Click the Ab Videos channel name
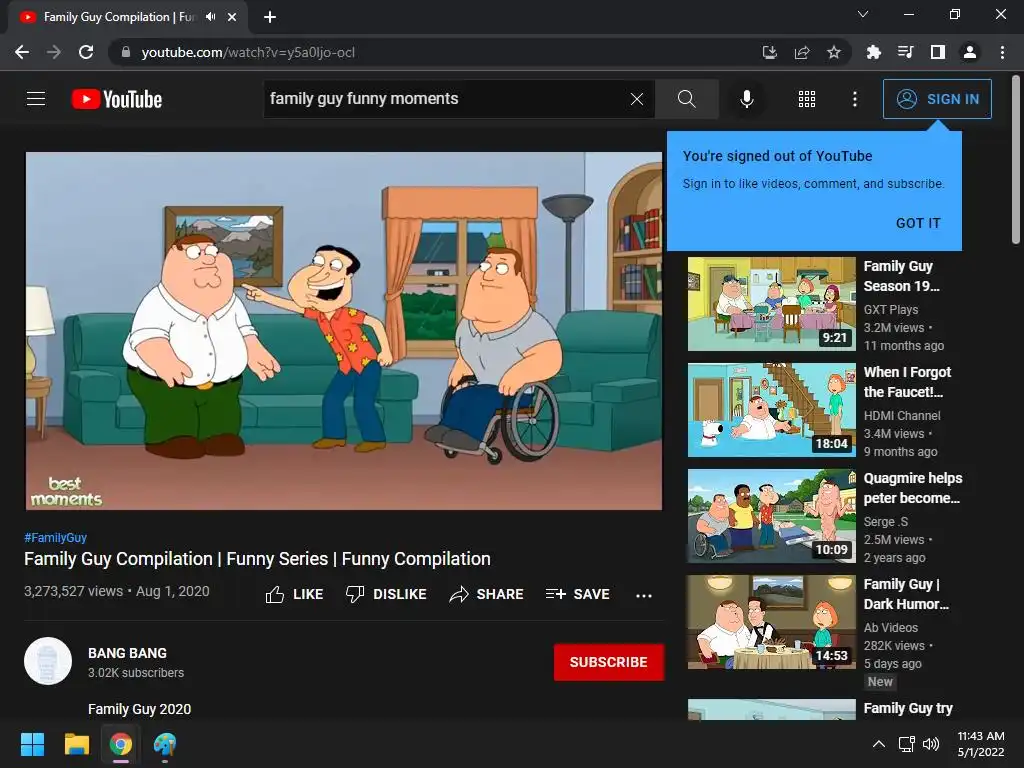The height and width of the screenshot is (768, 1024). pos(891,628)
